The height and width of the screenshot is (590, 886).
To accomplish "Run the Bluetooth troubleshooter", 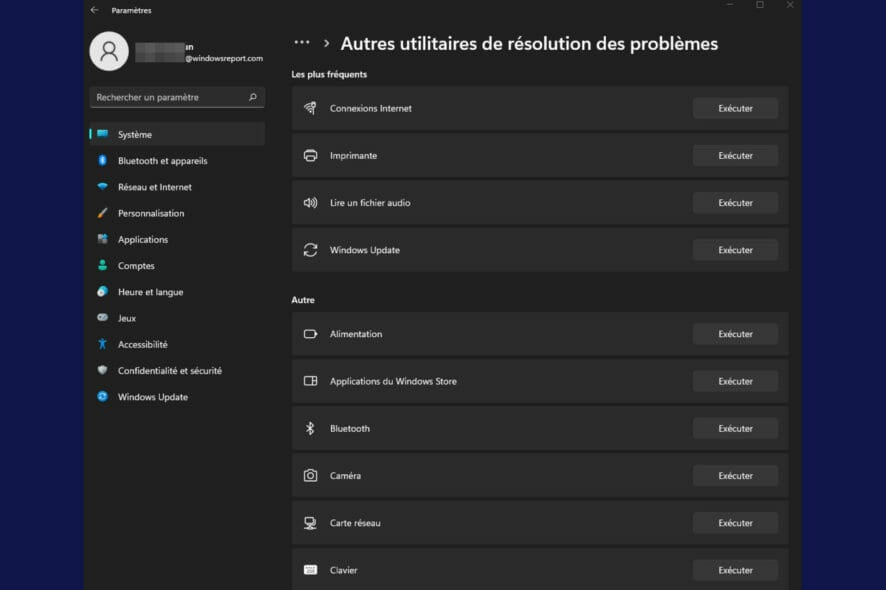I will 735,428.
